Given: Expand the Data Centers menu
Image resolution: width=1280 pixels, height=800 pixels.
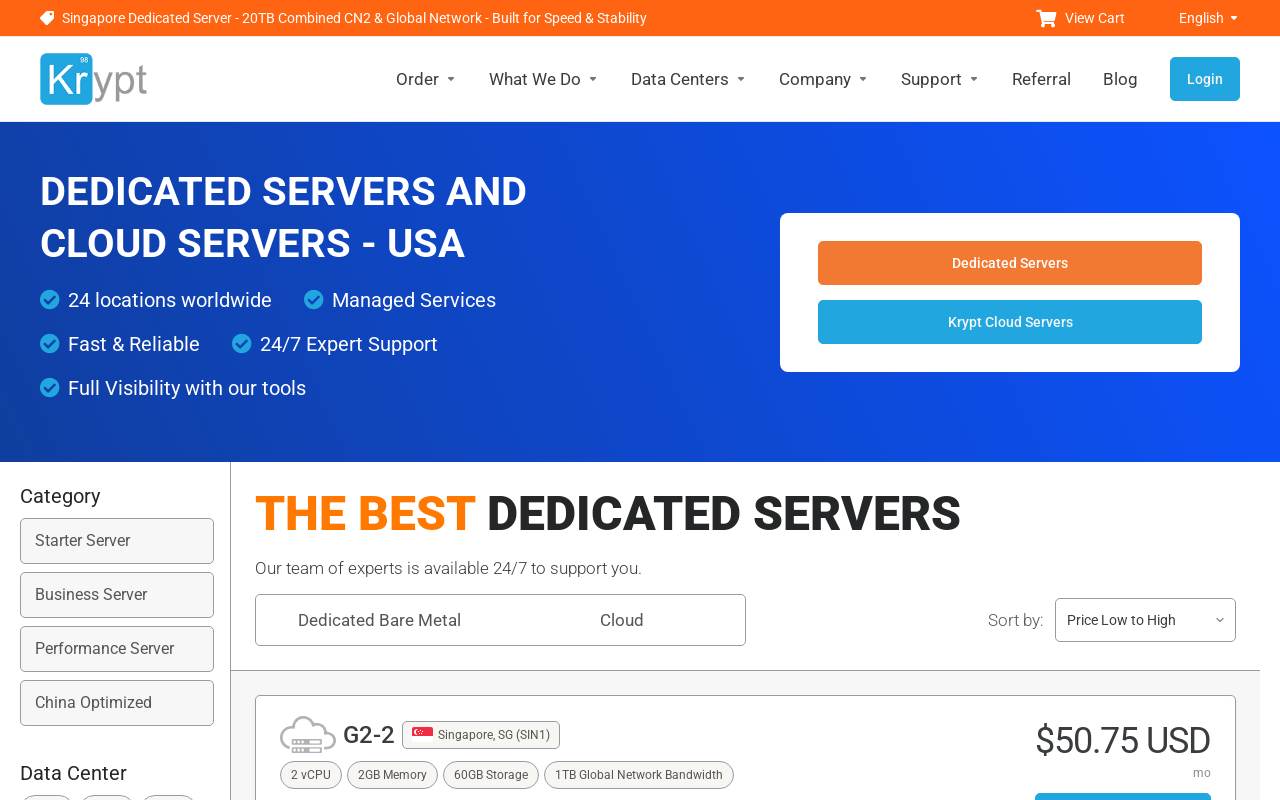Looking at the screenshot, I should point(688,79).
